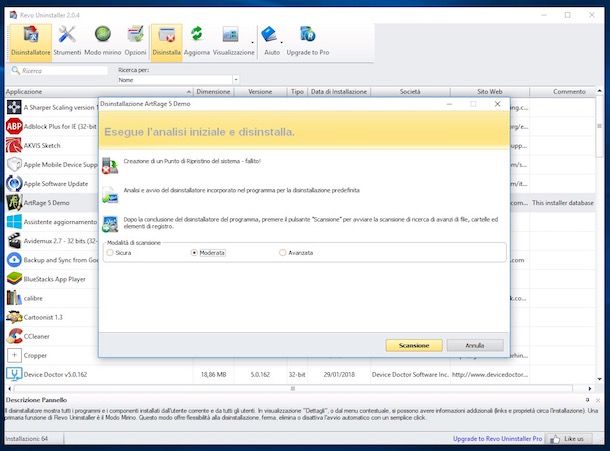Open the Disinstallatore toolbar section

[x=30, y=42]
